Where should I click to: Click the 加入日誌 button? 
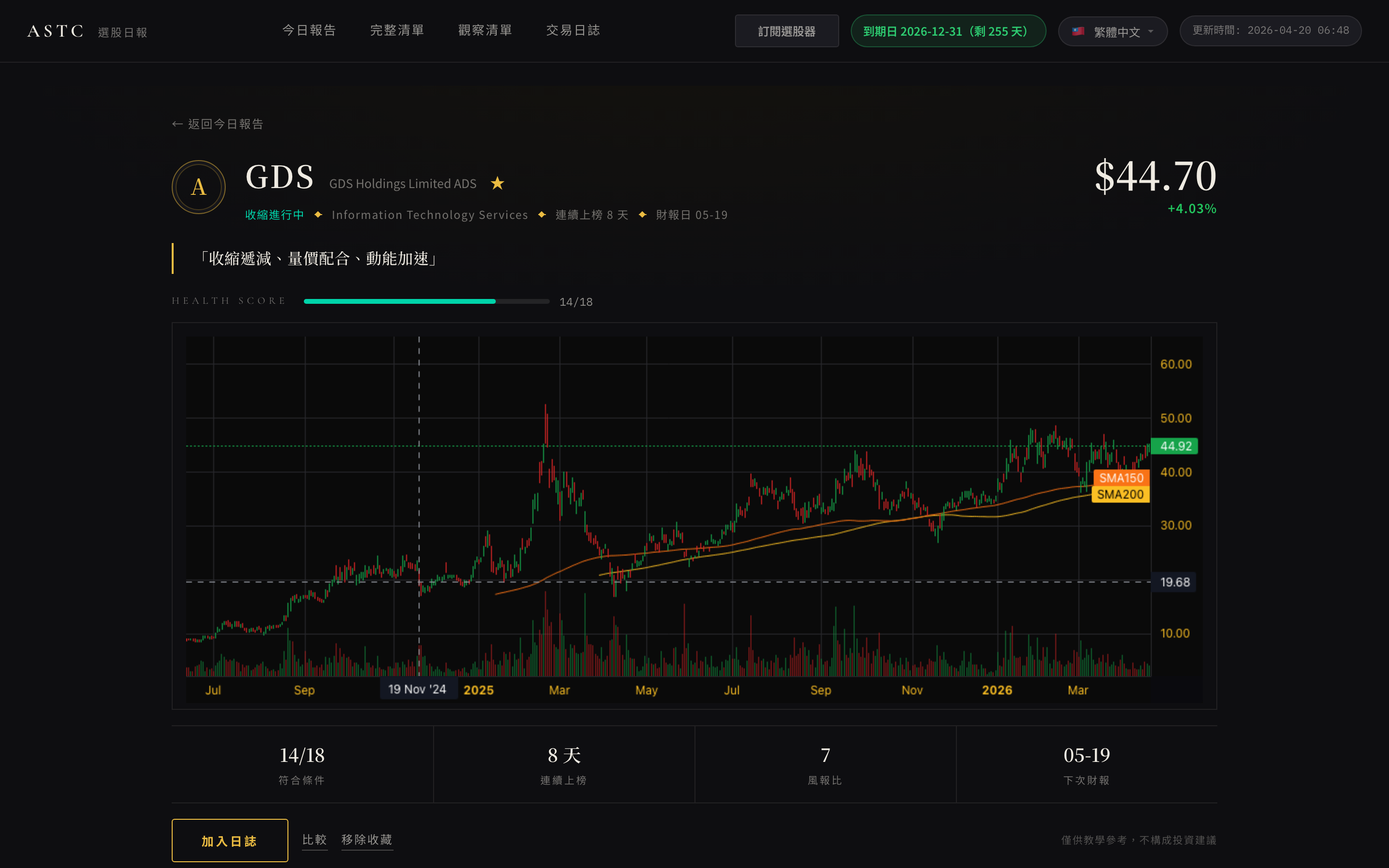(230, 841)
